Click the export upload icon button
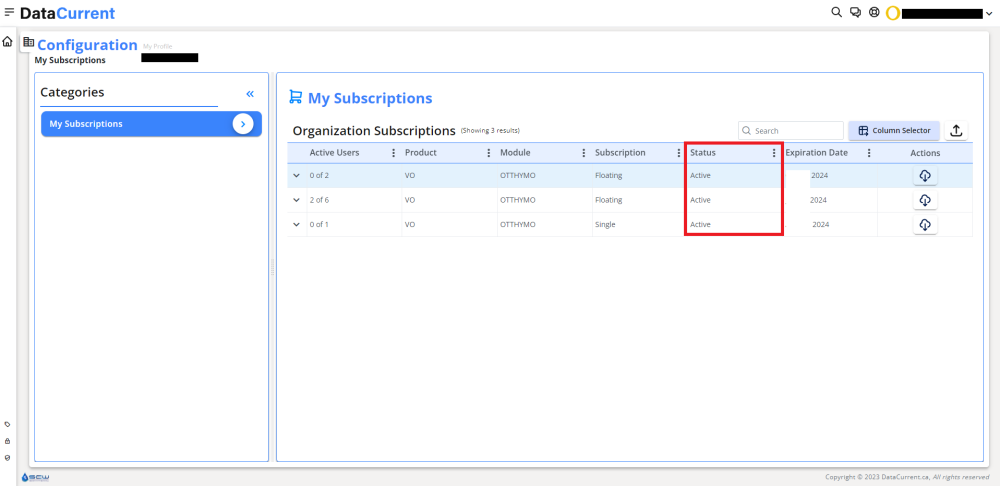Screen dimensions: 1000x486 956,130
